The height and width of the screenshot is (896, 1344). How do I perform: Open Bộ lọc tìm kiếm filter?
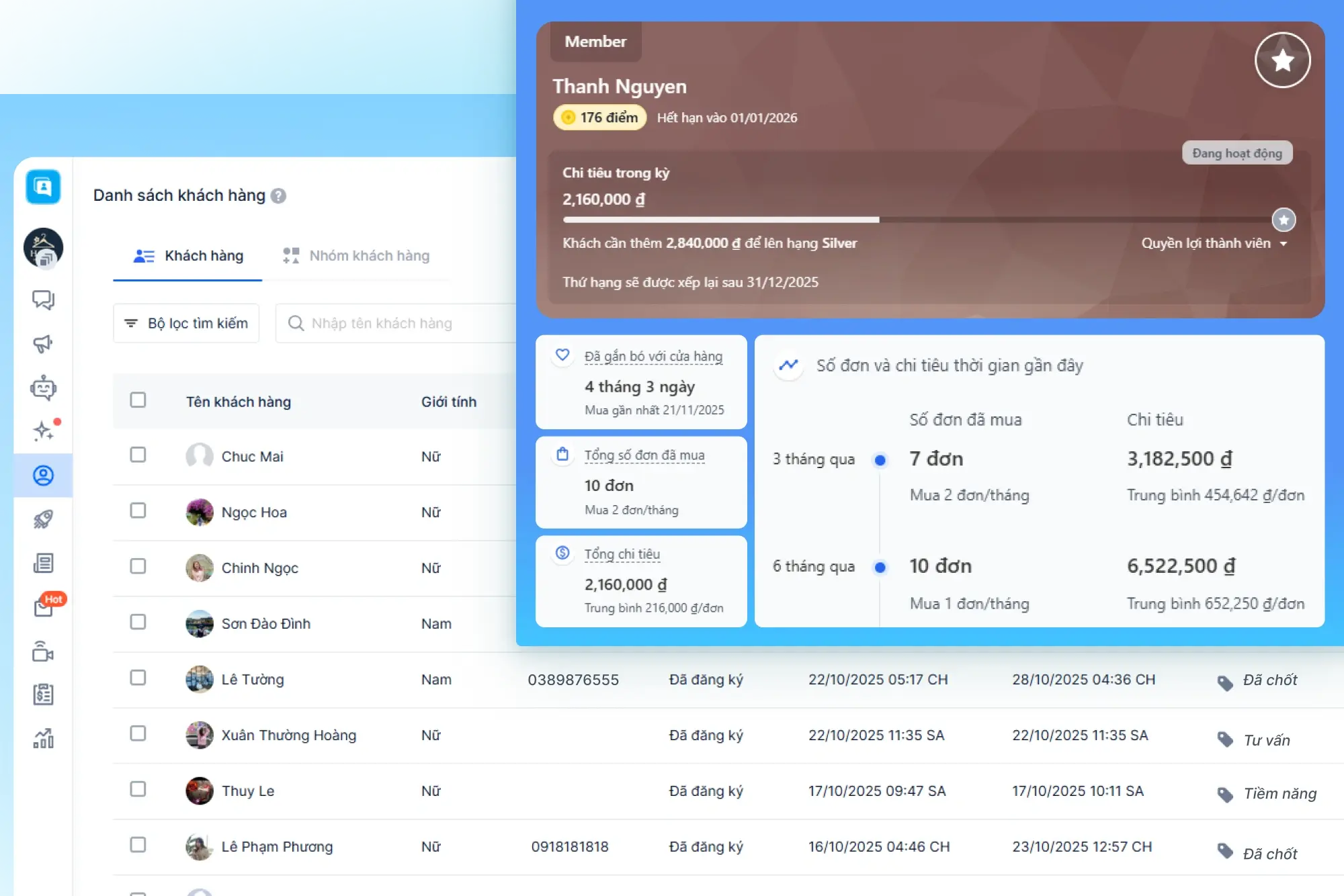186,324
